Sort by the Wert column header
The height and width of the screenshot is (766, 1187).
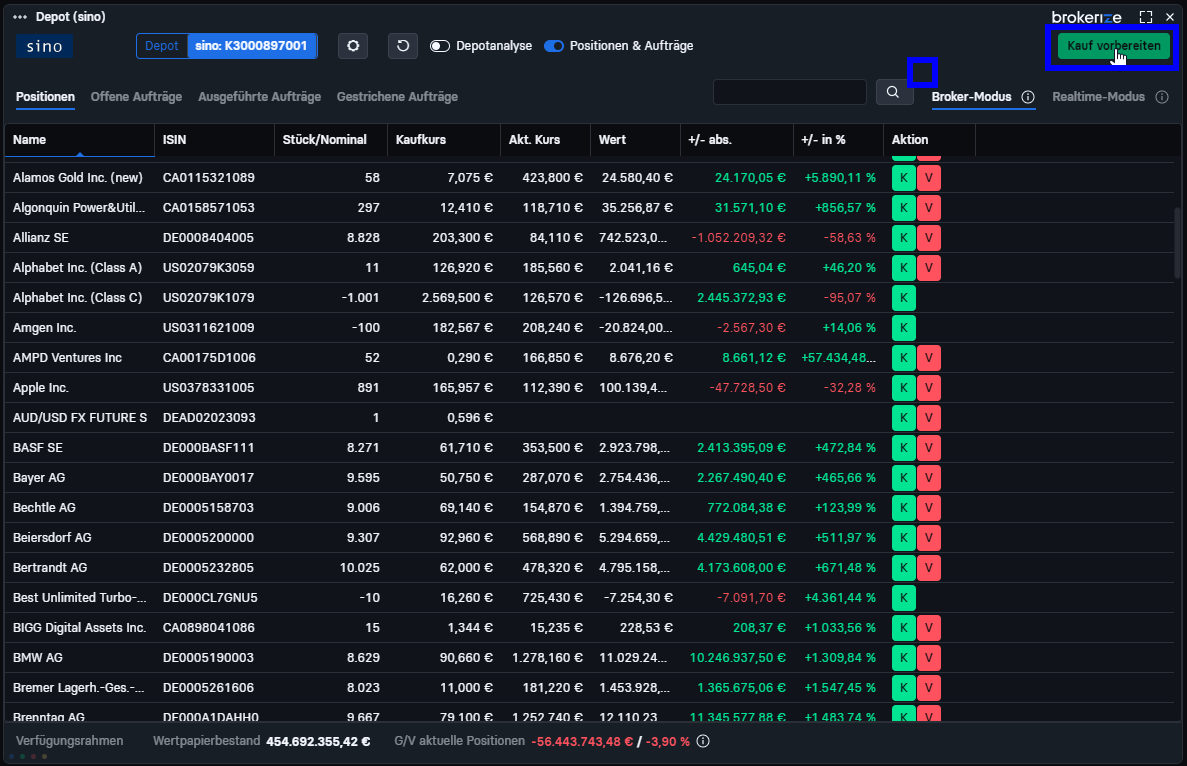point(635,140)
